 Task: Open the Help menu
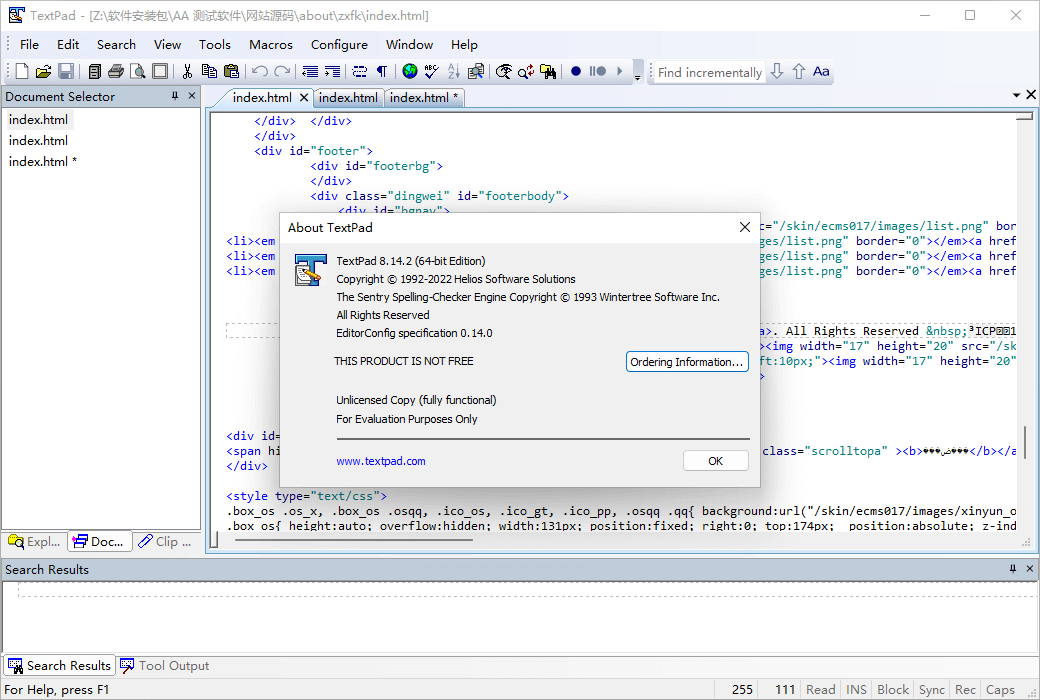point(464,44)
